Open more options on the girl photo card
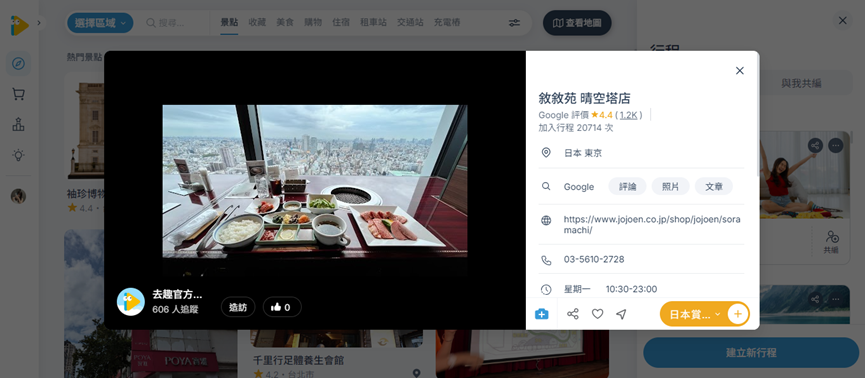Viewport: 865px width, 378px height. (836, 146)
